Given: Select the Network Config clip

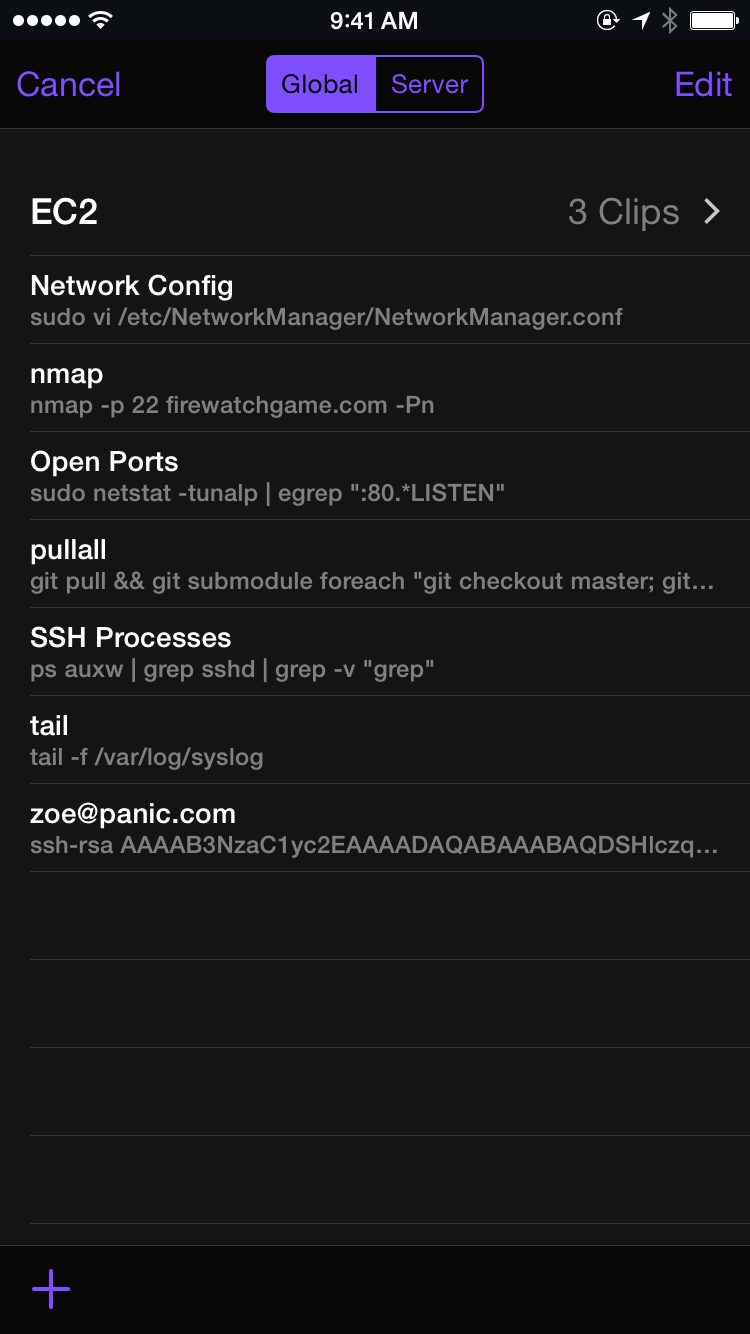Looking at the screenshot, I should point(375,300).
